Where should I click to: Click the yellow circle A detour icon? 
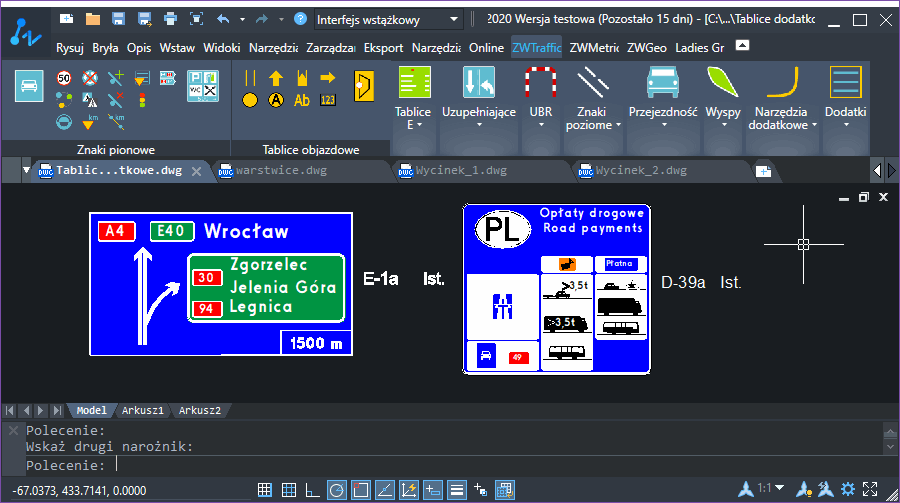(x=276, y=100)
